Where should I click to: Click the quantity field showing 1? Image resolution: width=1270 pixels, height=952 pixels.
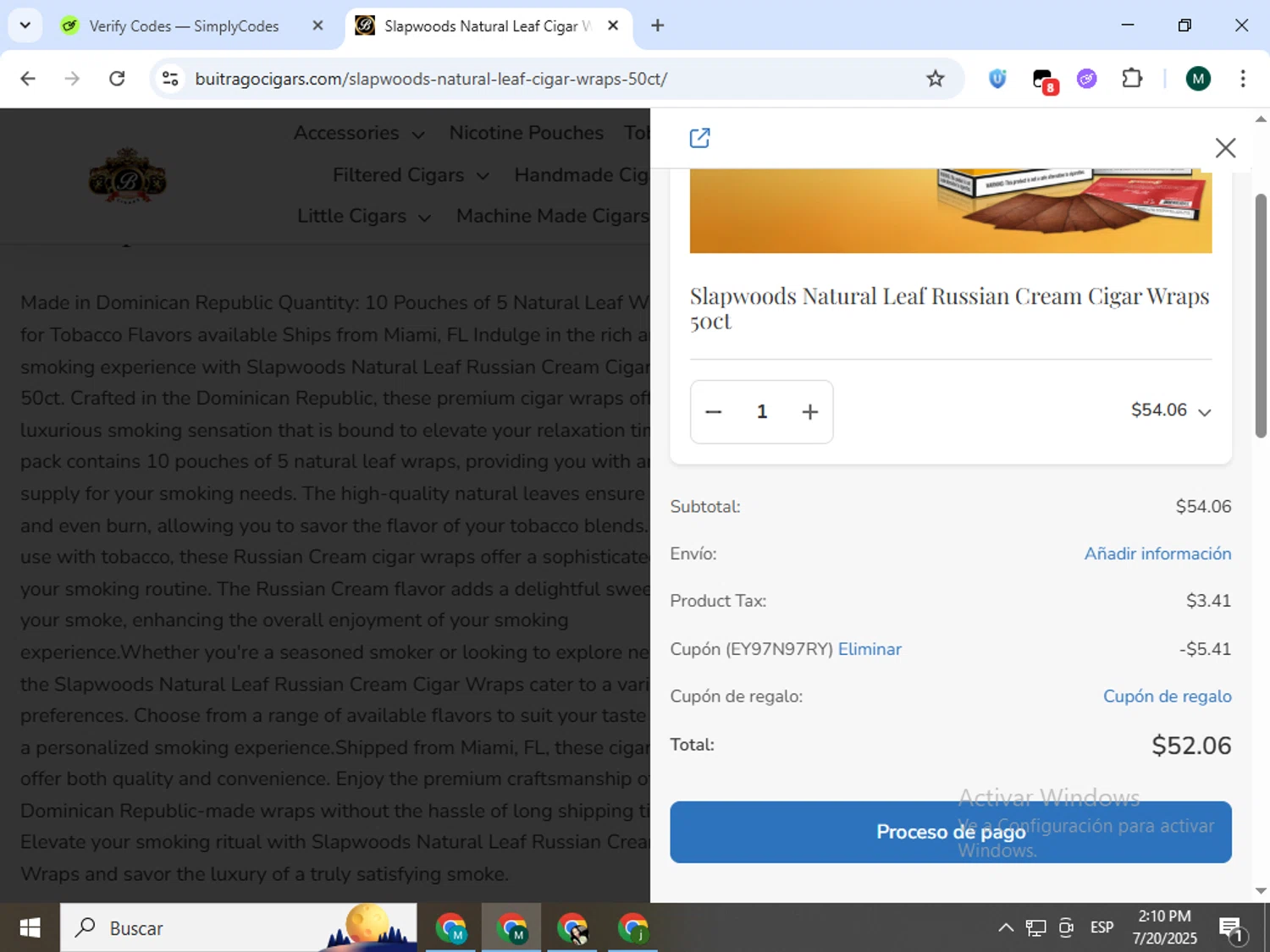pos(762,412)
